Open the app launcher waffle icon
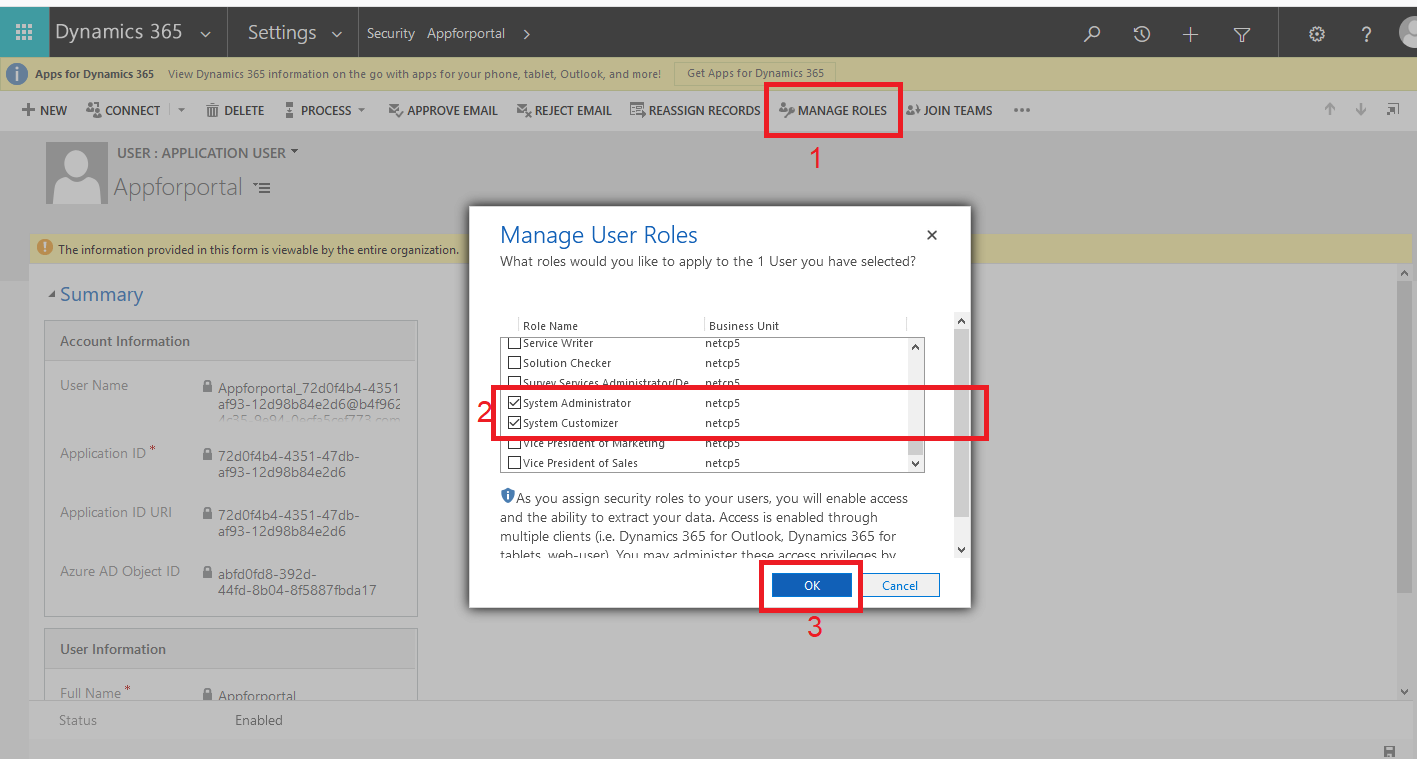 pos(24,33)
